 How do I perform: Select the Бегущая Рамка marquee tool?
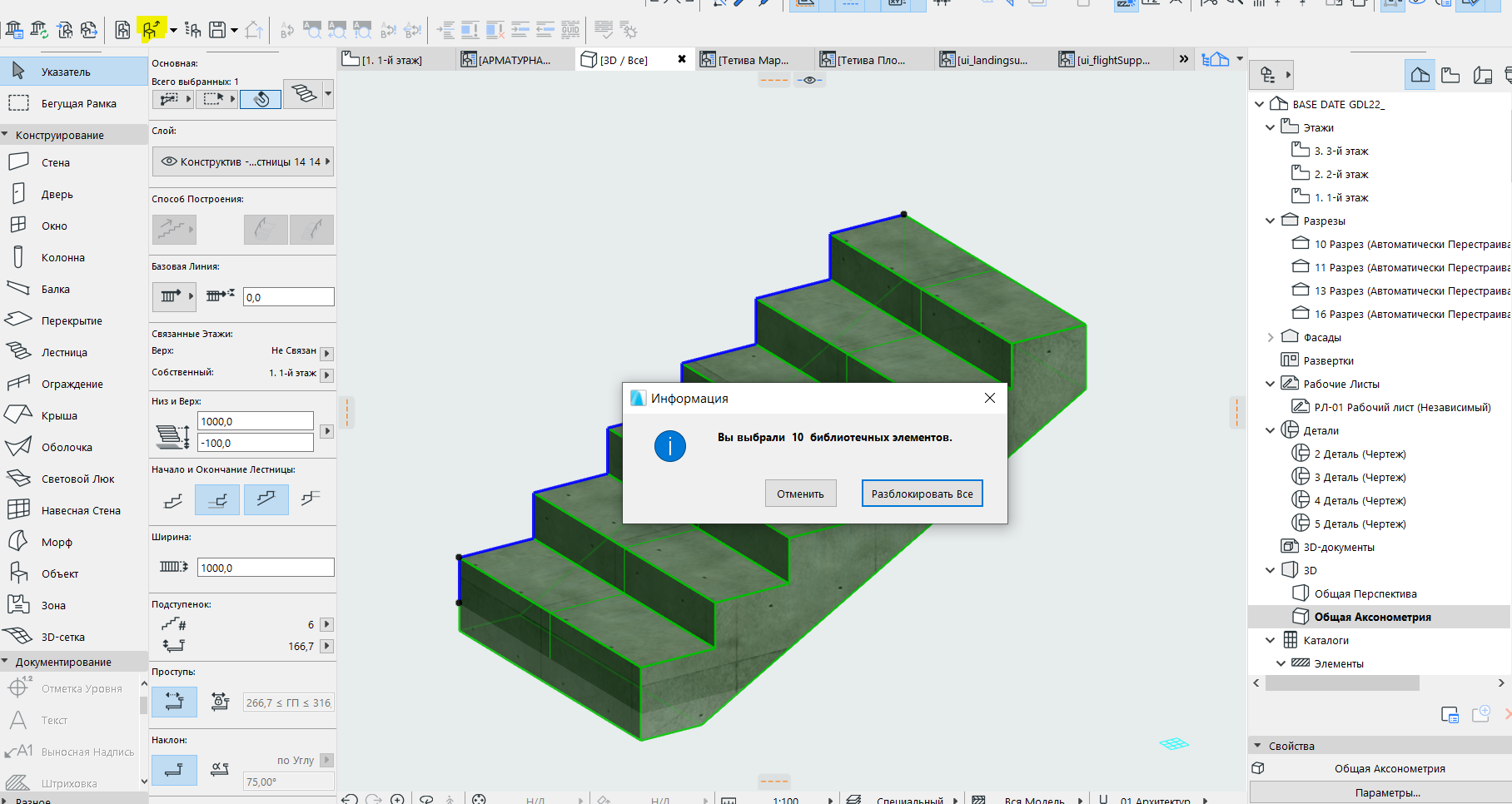pyautogui.click(x=74, y=103)
